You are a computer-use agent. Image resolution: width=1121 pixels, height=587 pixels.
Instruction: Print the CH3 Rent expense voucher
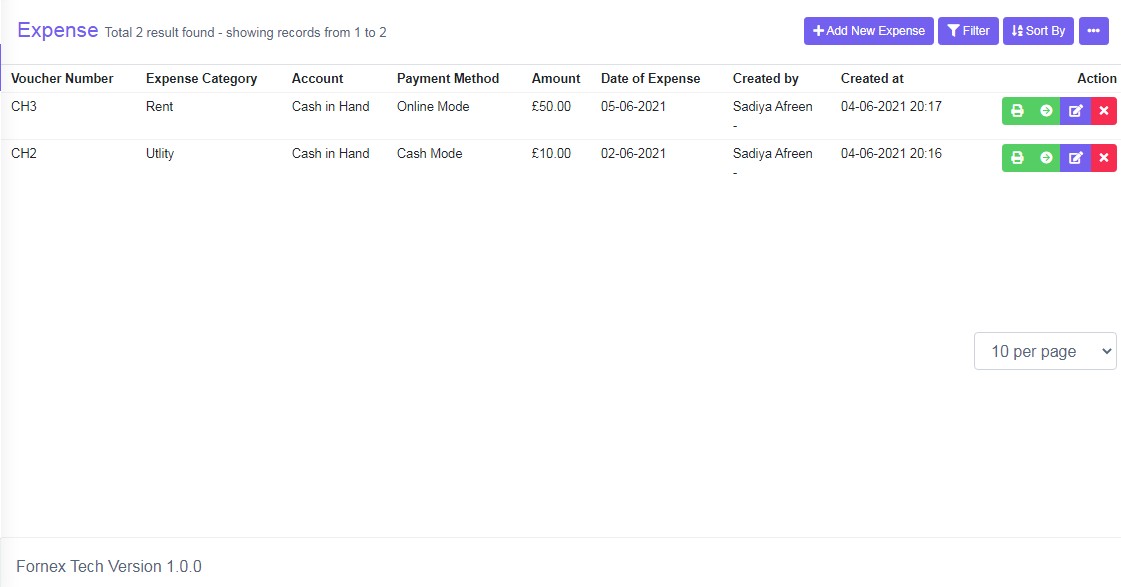click(1017, 111)
